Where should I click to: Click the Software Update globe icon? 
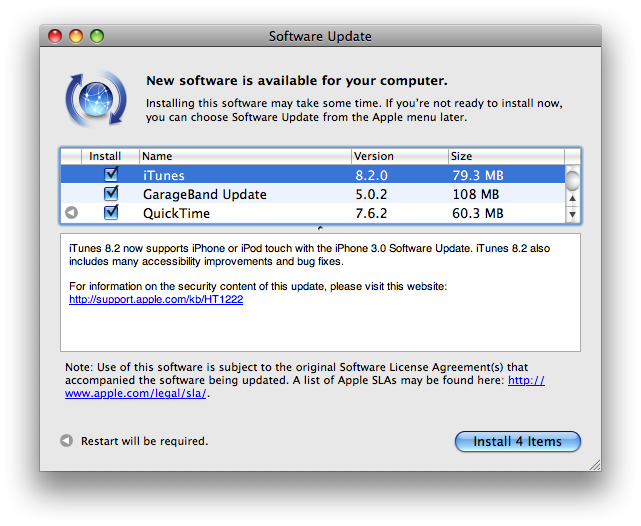tap(95, 98)
